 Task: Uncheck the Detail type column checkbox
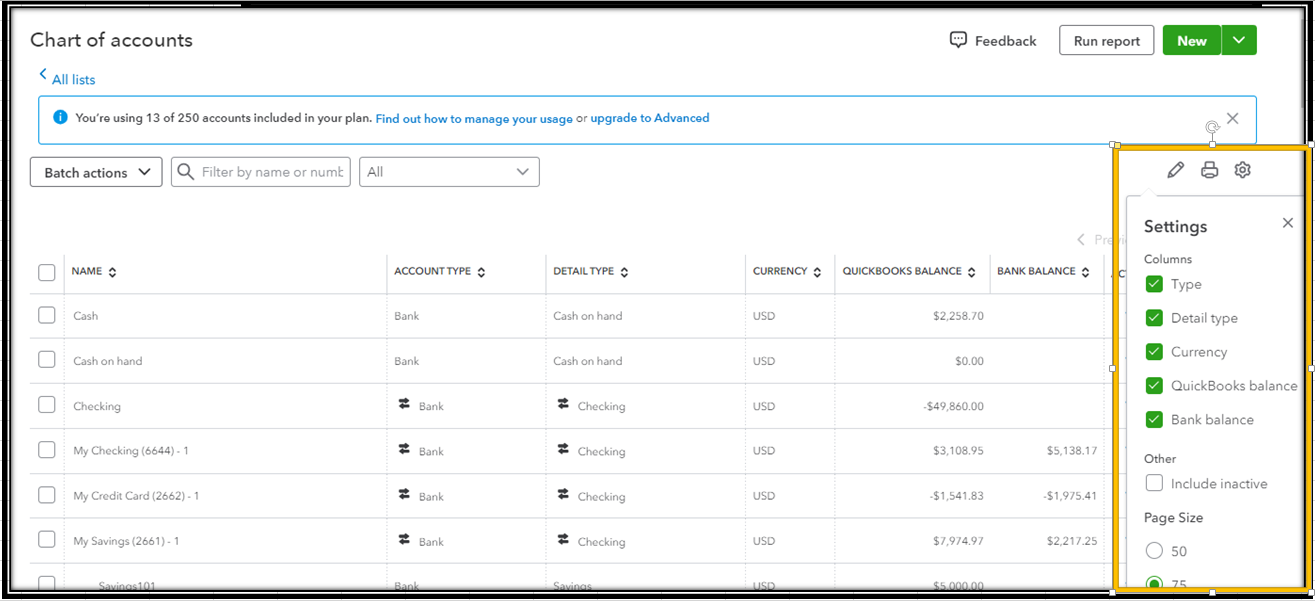pyautogui.click(x=1154, y=318)
